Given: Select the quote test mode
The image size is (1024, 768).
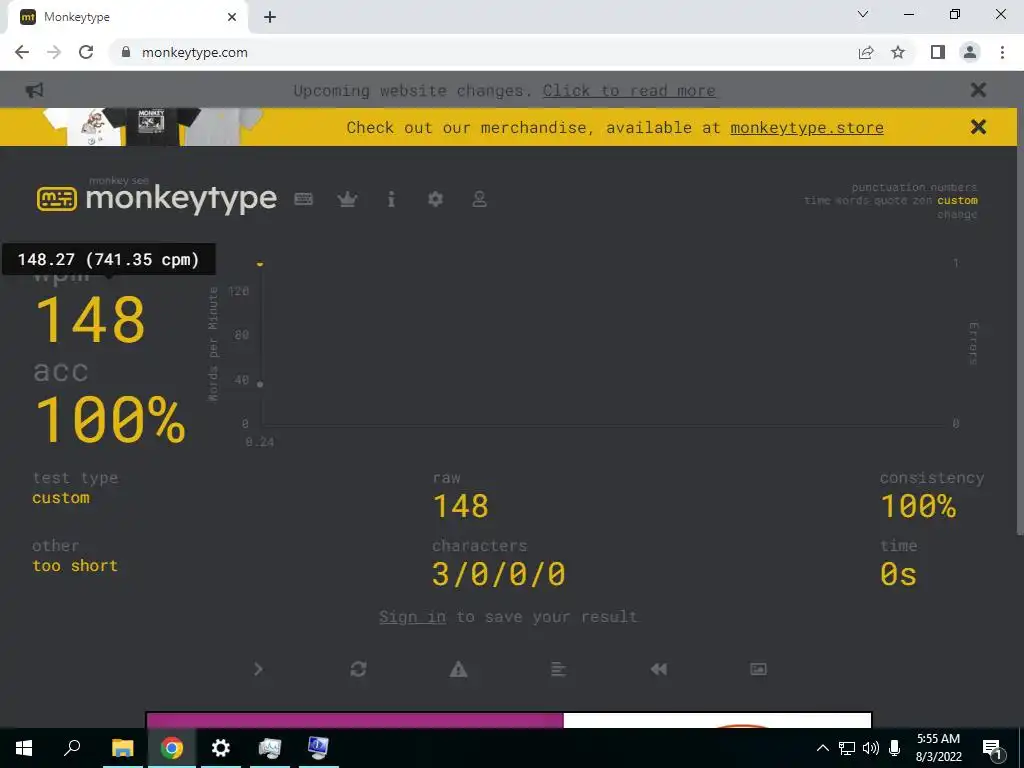Looking at the screenshot, I should pos(891,200).
